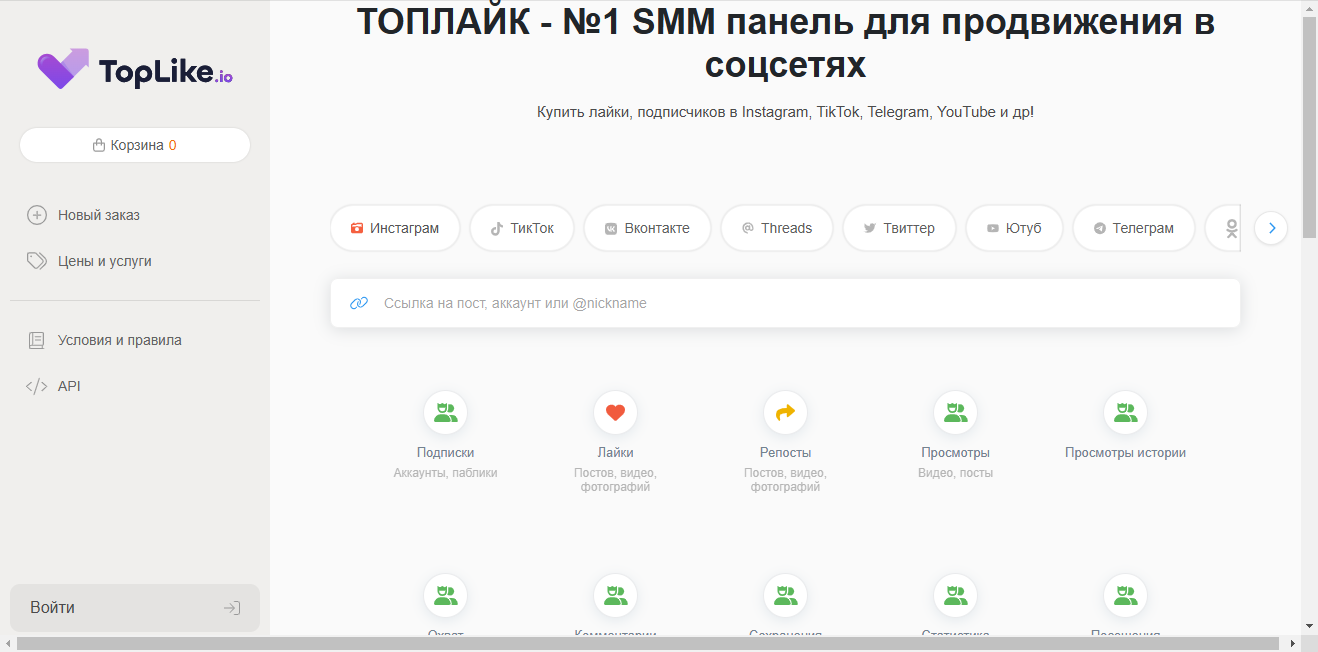Click the horizontal scrollbar right arrow
The image size is (1318, 652).
point(1292,643)
